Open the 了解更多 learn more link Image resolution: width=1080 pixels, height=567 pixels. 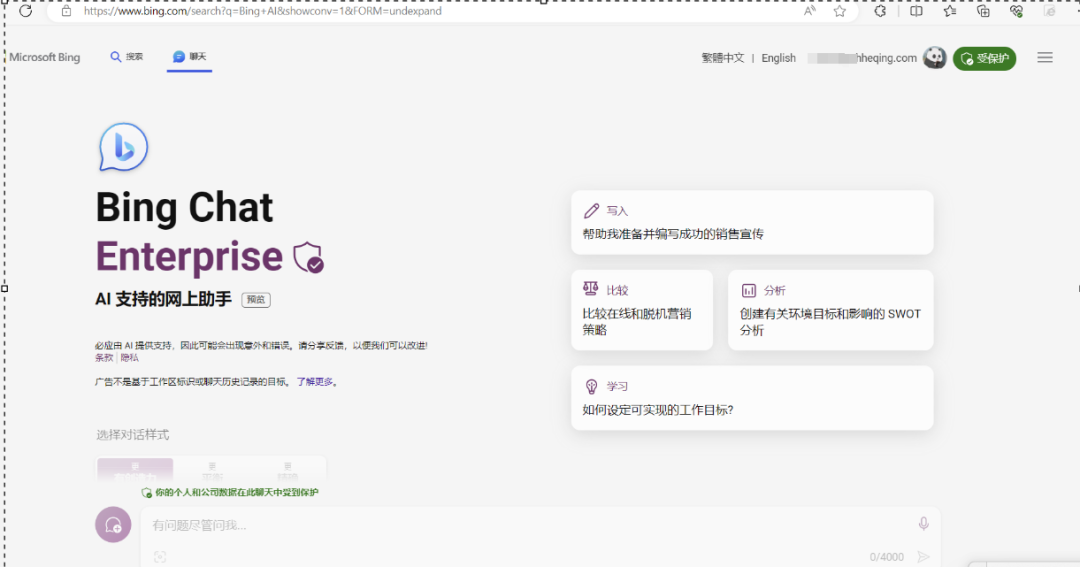click(315, 382)
